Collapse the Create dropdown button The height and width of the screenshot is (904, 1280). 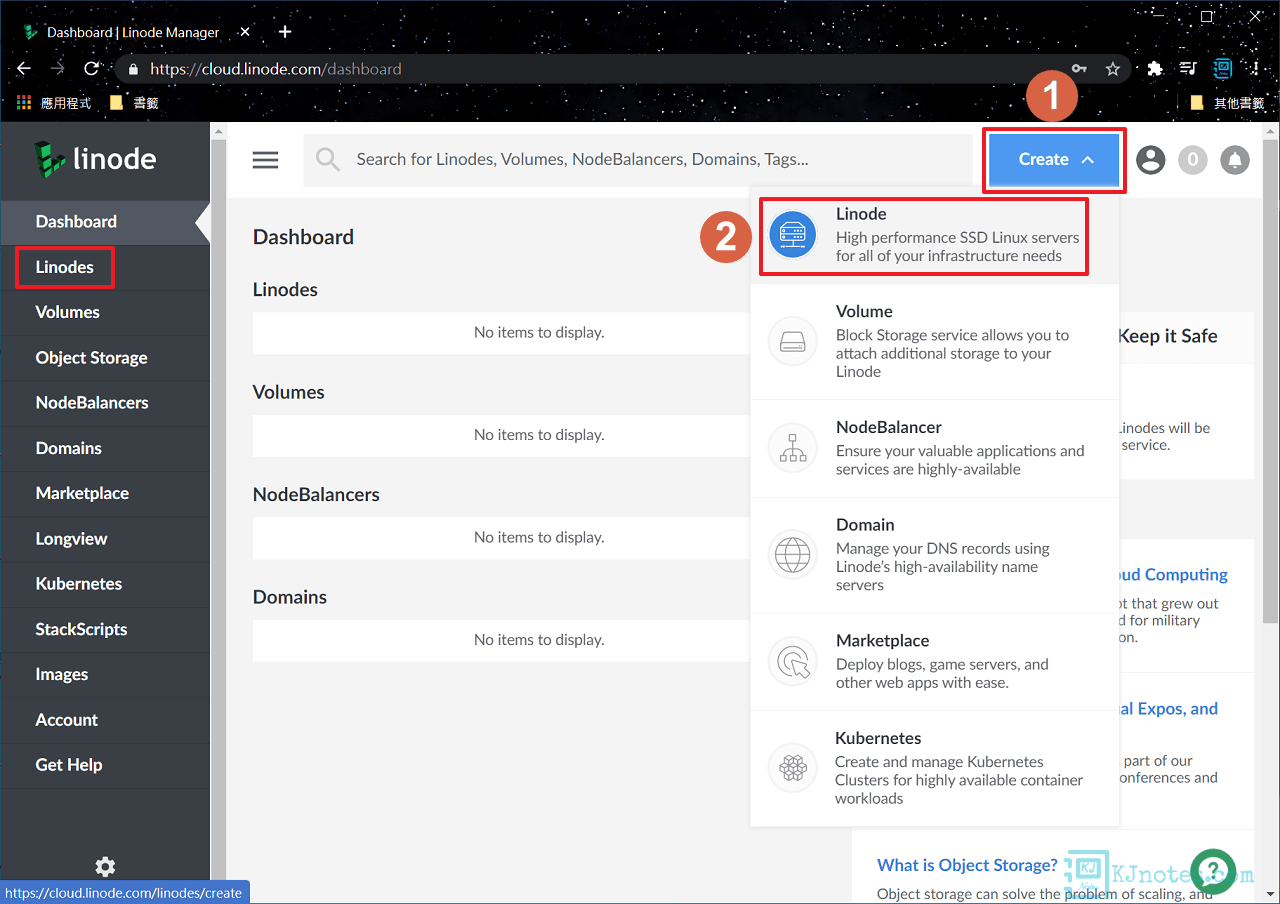click(1056, 159)
